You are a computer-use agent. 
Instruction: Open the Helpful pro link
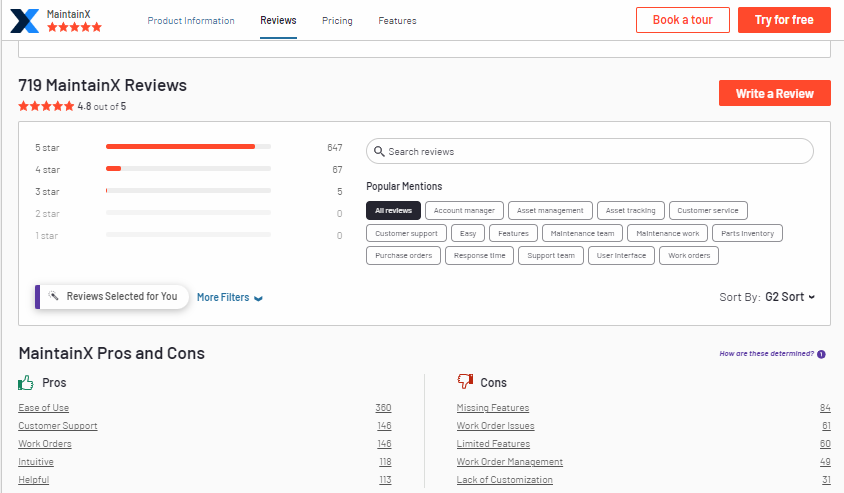(x=33, y=480)
